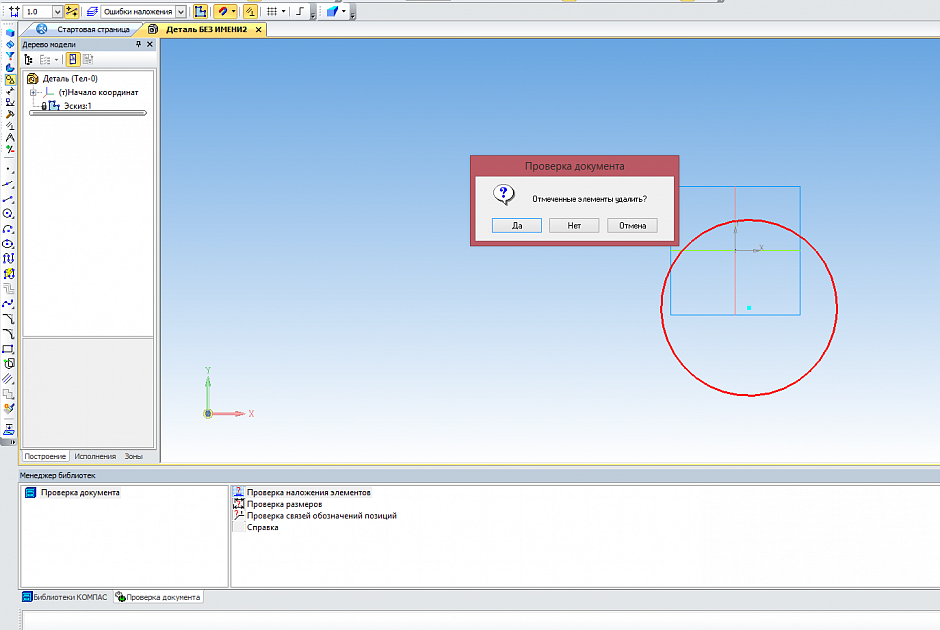Image resolution: width=940 pixels, height=630 pixels.
Task: Toggle the snap magnet button
Action: [x=222, y=11]
